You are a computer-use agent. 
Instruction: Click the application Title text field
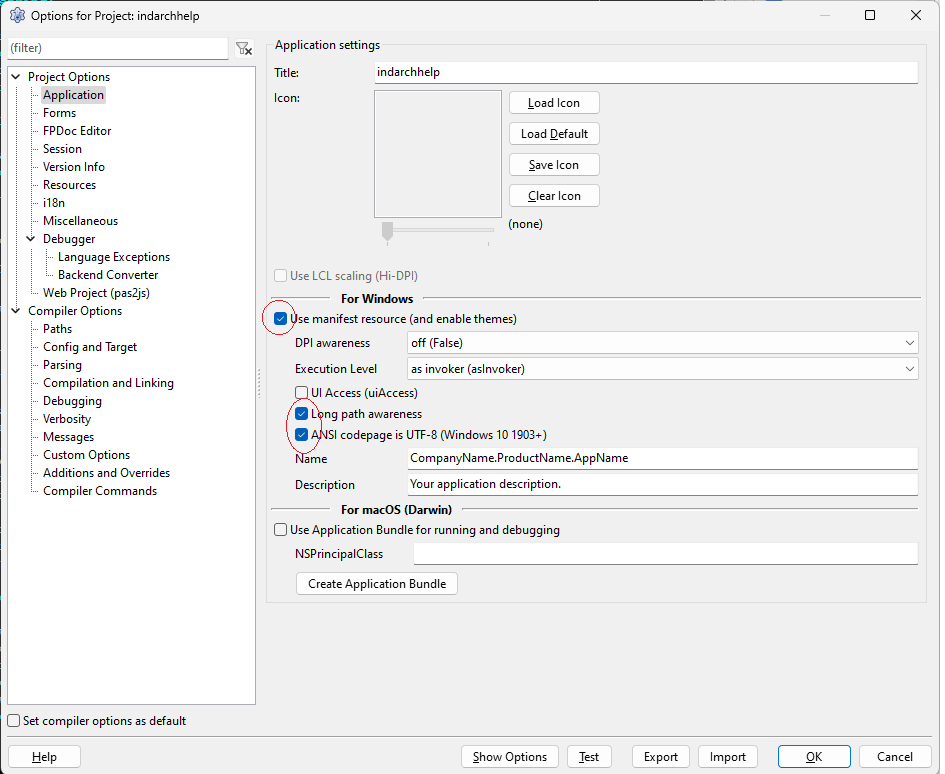644,73
